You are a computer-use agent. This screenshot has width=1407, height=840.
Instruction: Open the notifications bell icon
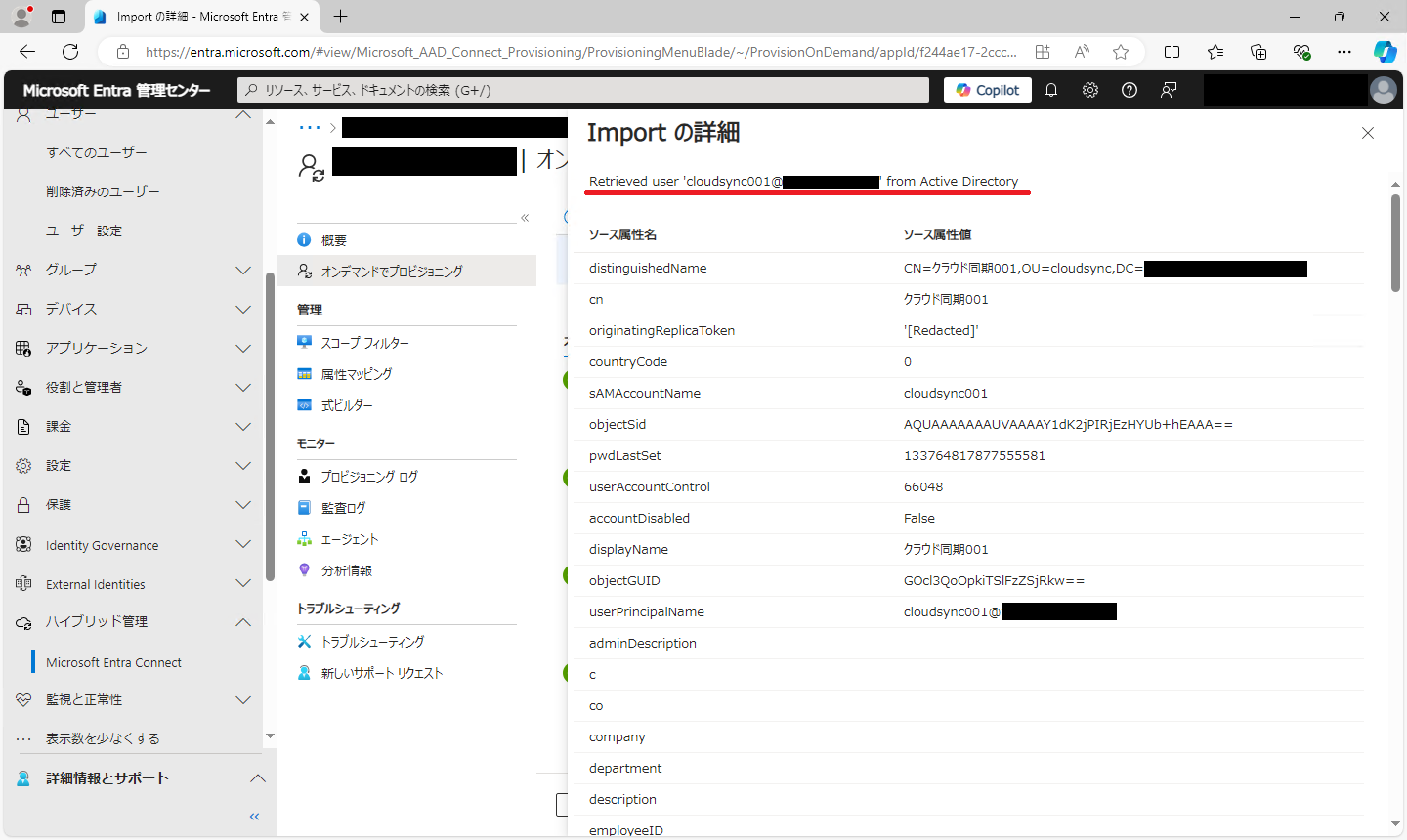pyautogui.click(x=1051, y=90)
